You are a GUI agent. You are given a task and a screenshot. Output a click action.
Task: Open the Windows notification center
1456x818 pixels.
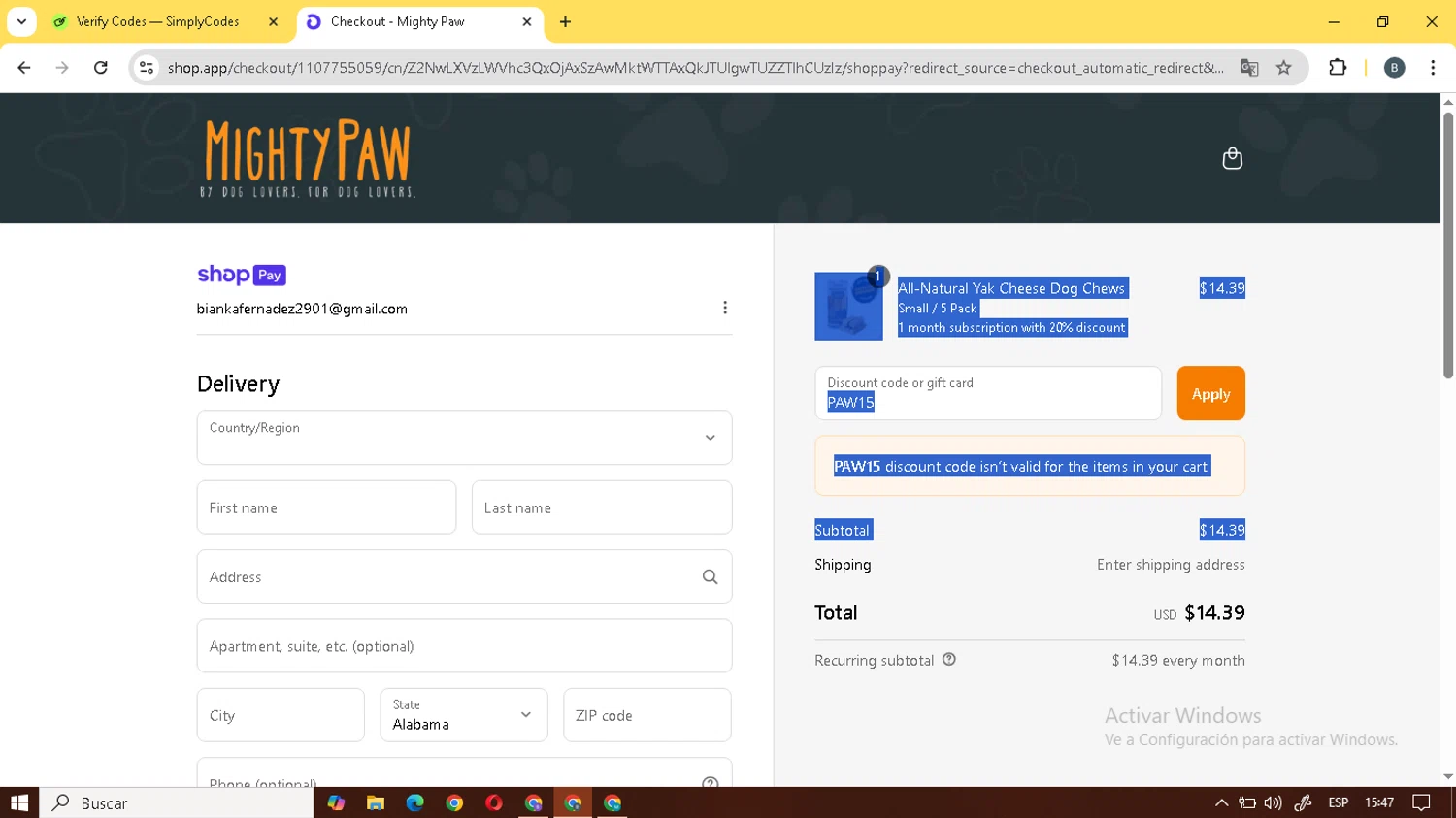[1422, 802]
